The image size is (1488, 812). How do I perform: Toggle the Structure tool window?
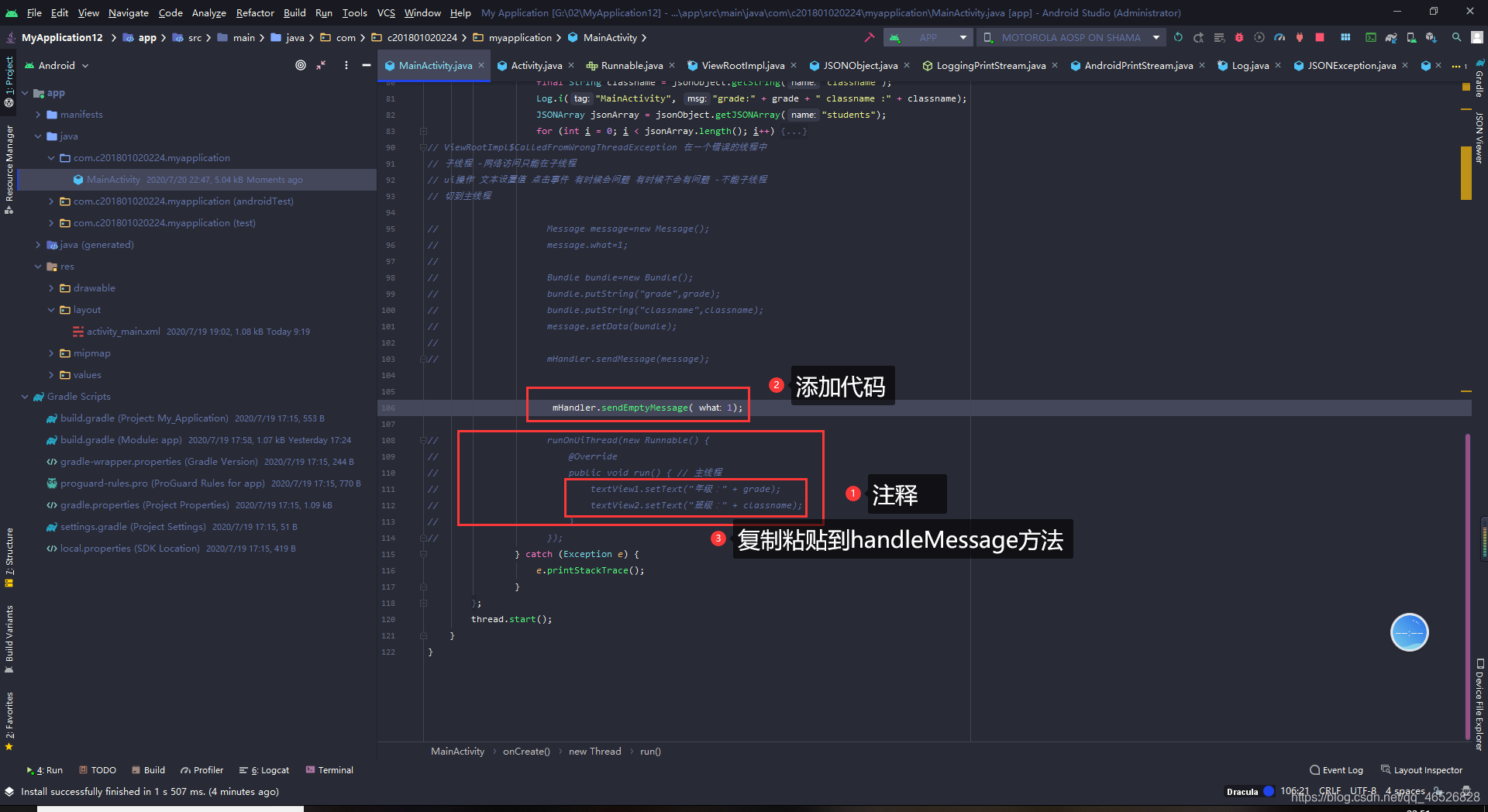point(9,557)
